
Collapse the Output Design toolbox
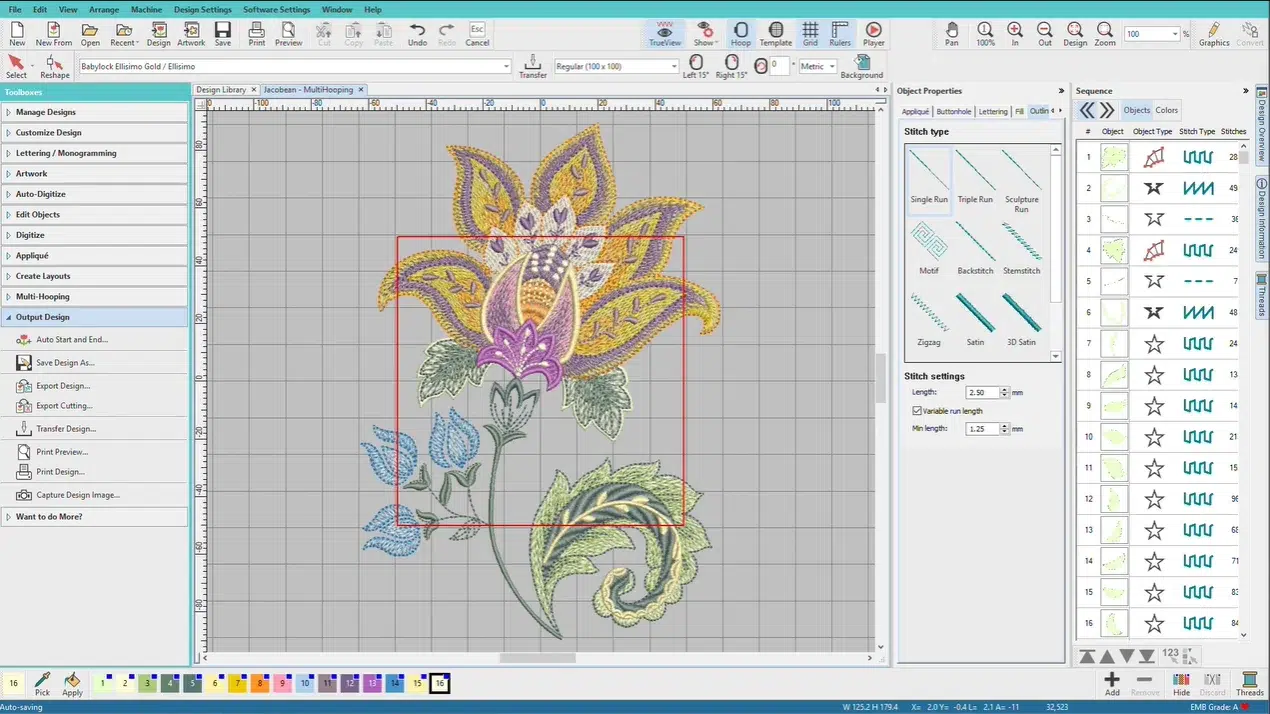(95, 317)
